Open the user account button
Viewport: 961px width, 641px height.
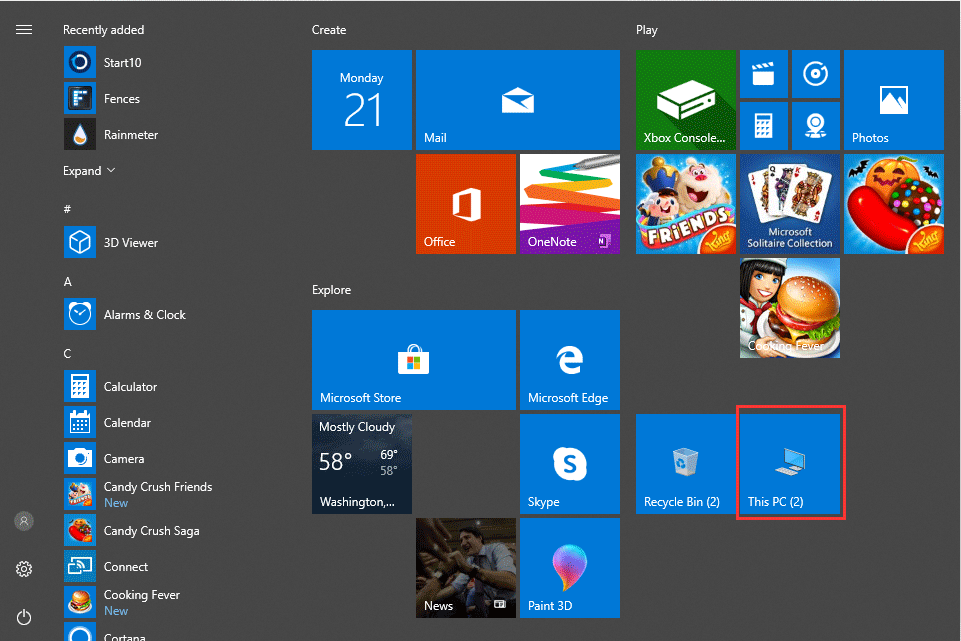(24, 522)
